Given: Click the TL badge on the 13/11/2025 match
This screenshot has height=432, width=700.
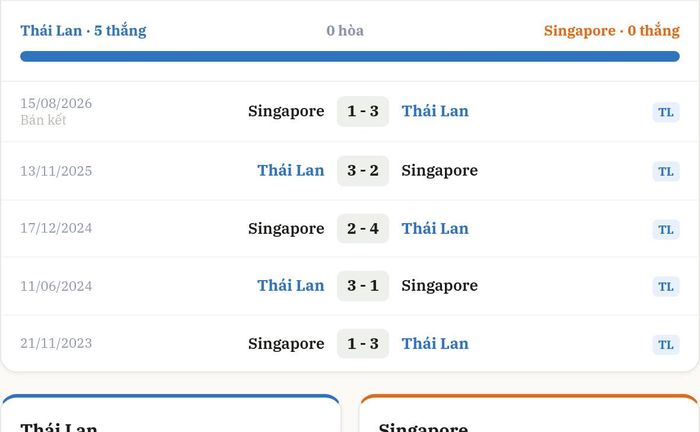Looking at the screenshot, I should pos(666,171).
